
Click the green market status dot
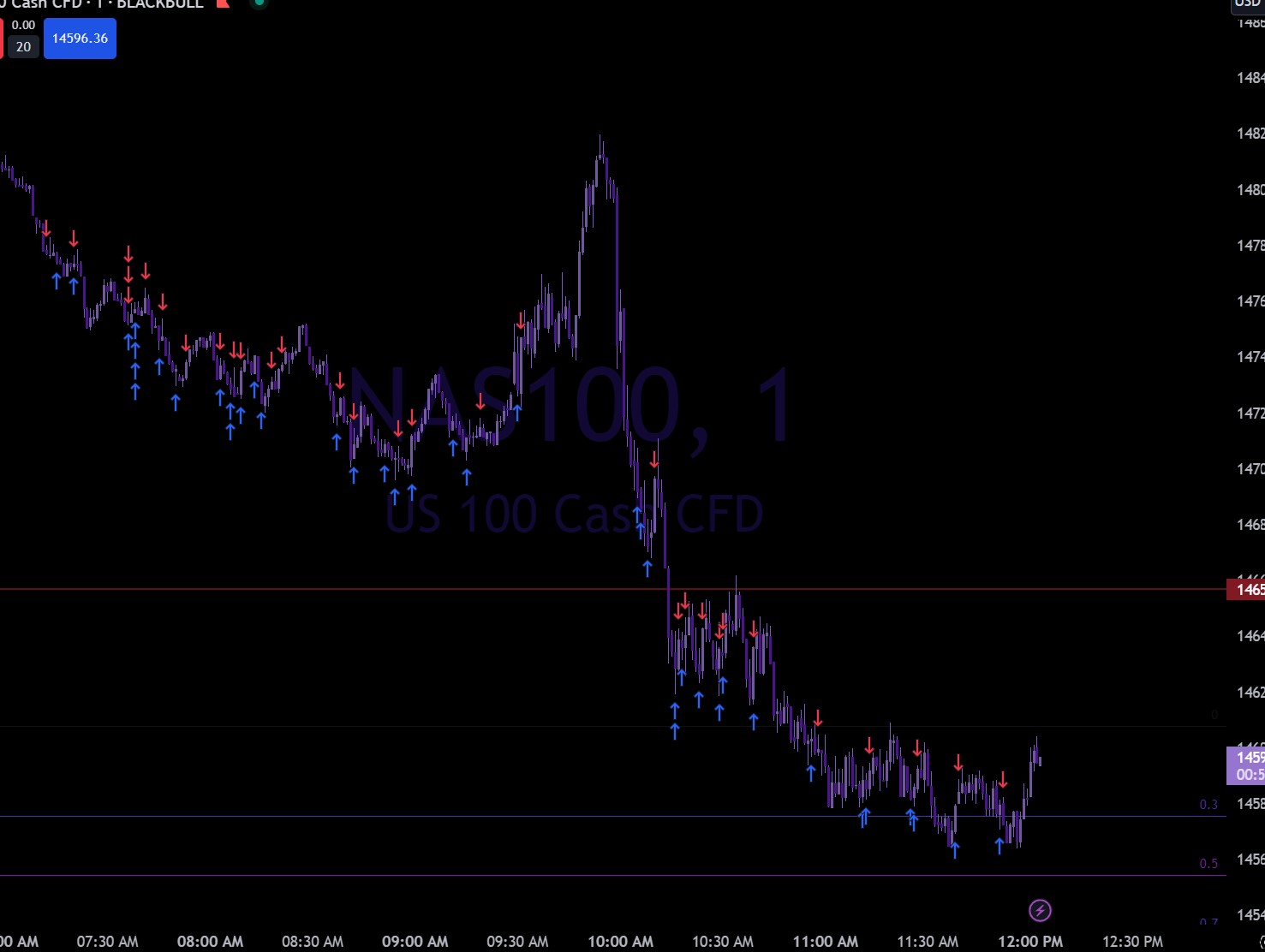(259, 3)
